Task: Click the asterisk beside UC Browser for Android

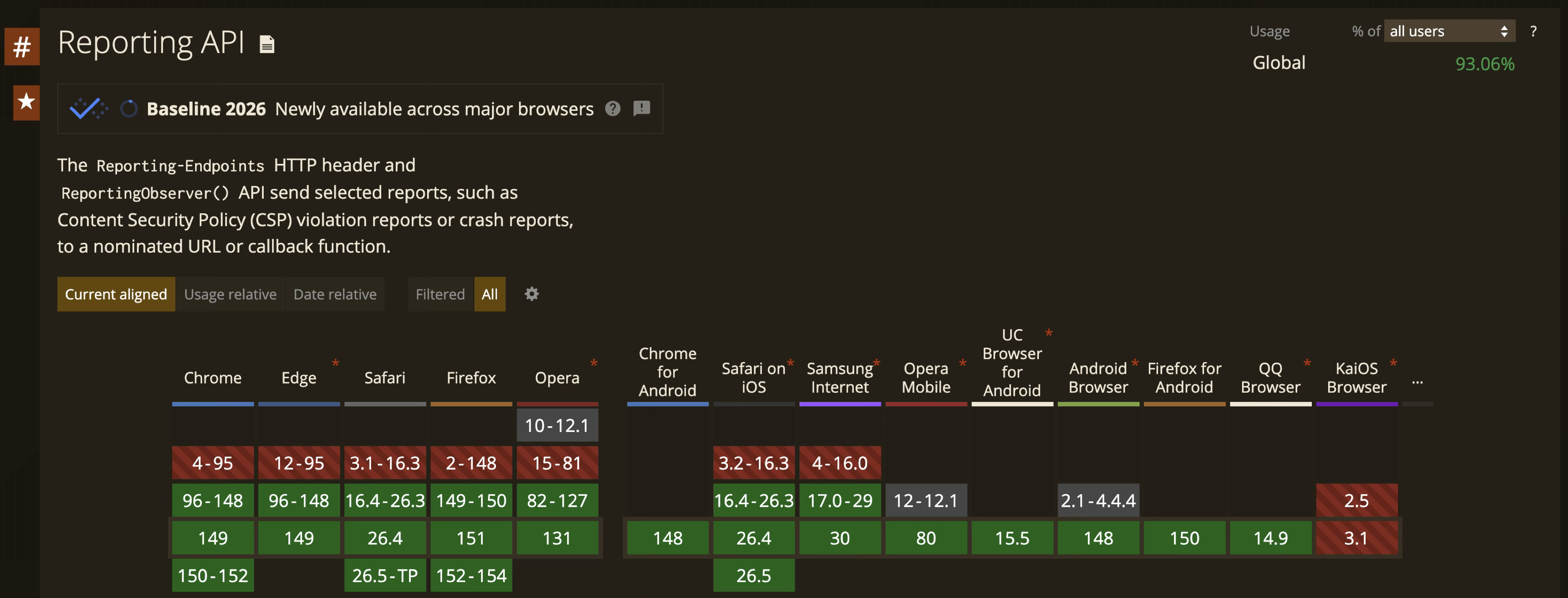Action: pos(1049,333)
